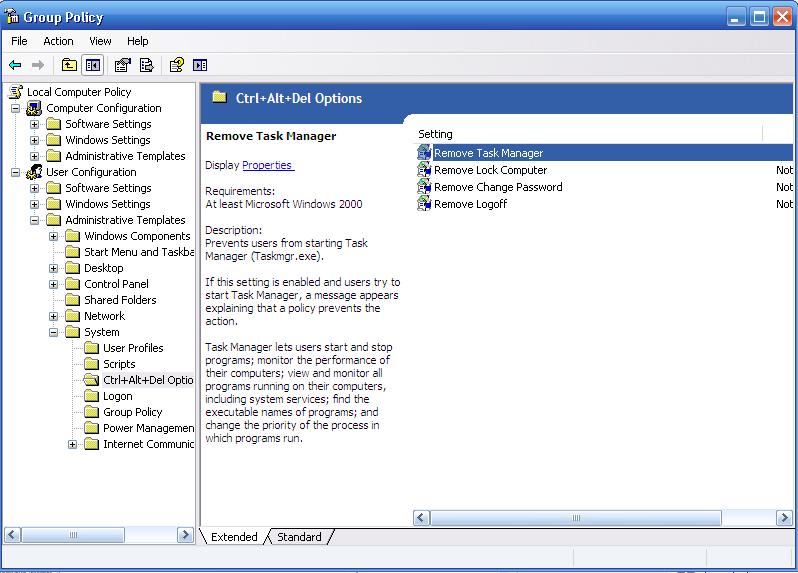Select the Group Policy folder in tree

tap(132, 412)
